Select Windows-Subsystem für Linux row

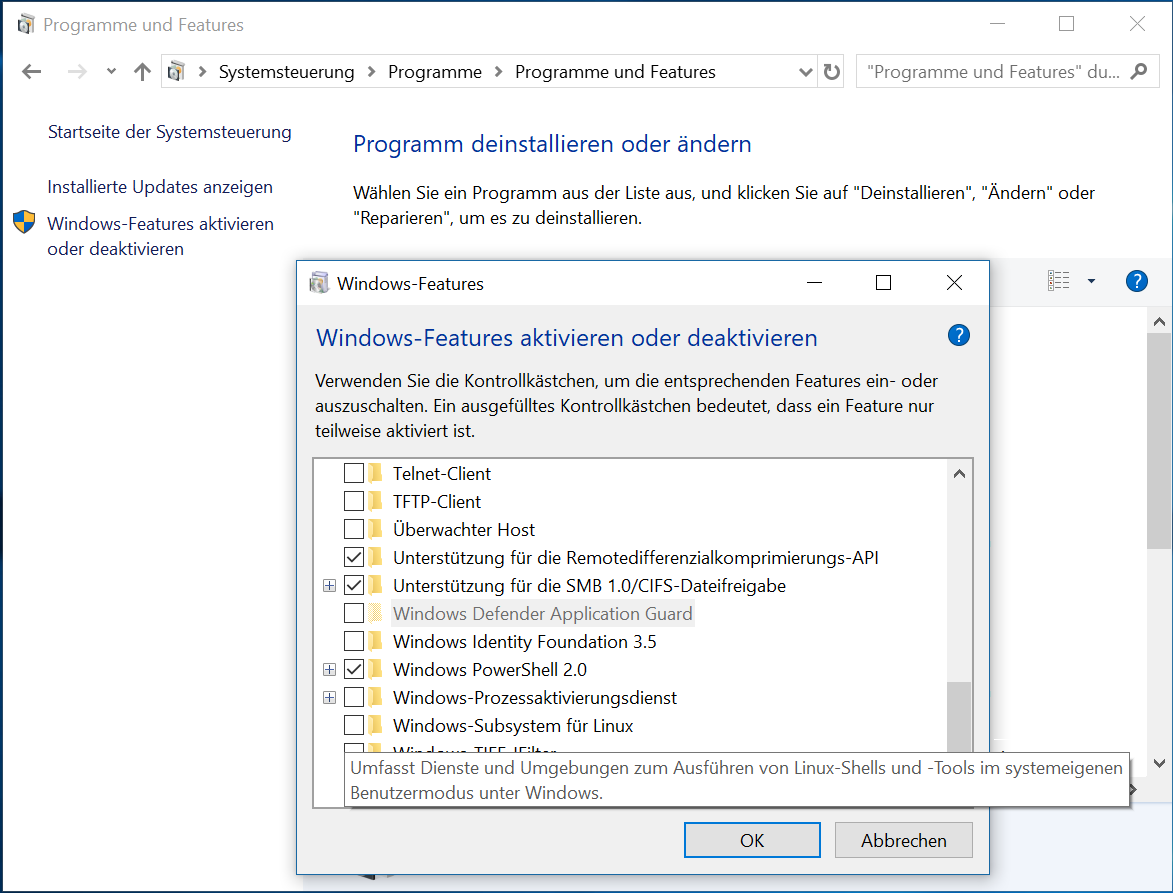coord(513,725)
